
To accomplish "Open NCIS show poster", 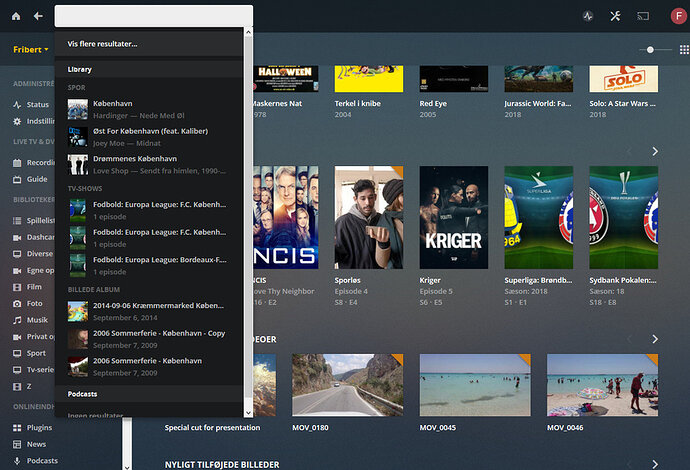I will pos(286,217).
